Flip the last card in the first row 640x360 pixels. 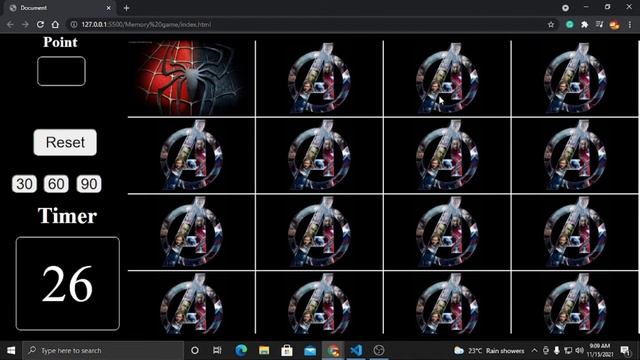click(575, 78)
